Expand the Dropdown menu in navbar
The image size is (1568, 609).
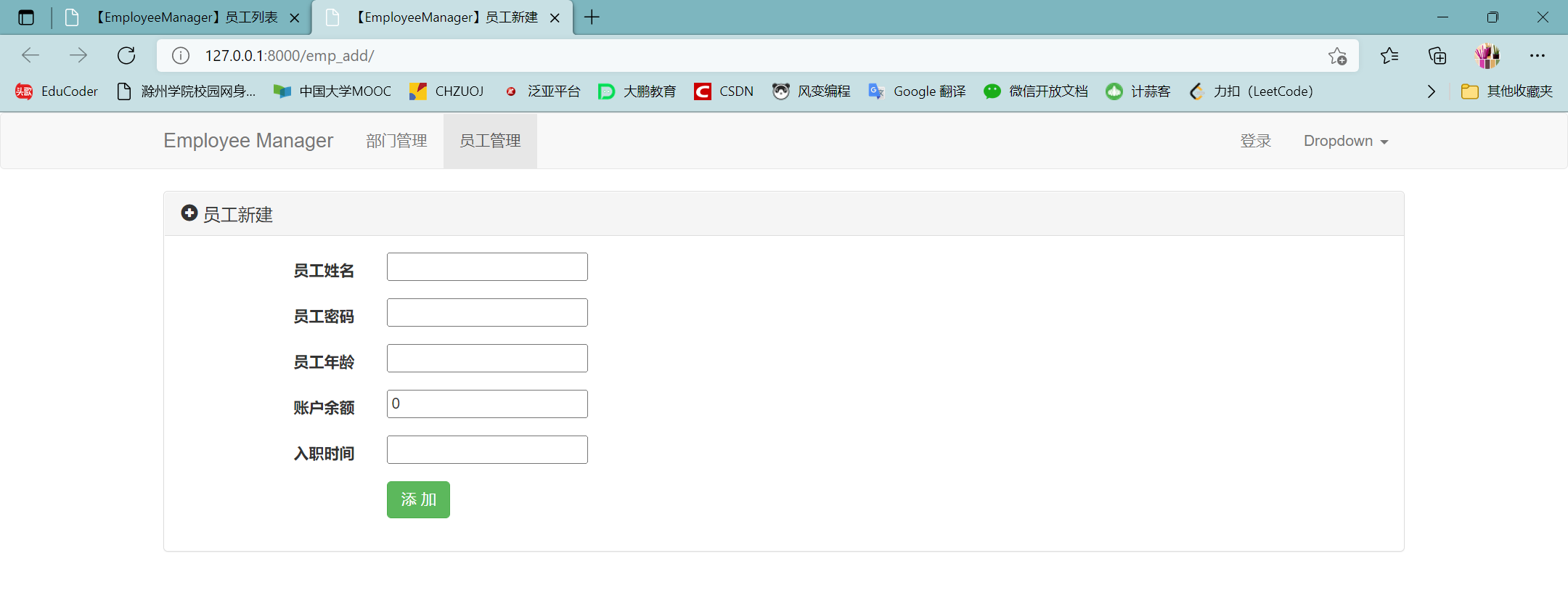coord(1346,141)
